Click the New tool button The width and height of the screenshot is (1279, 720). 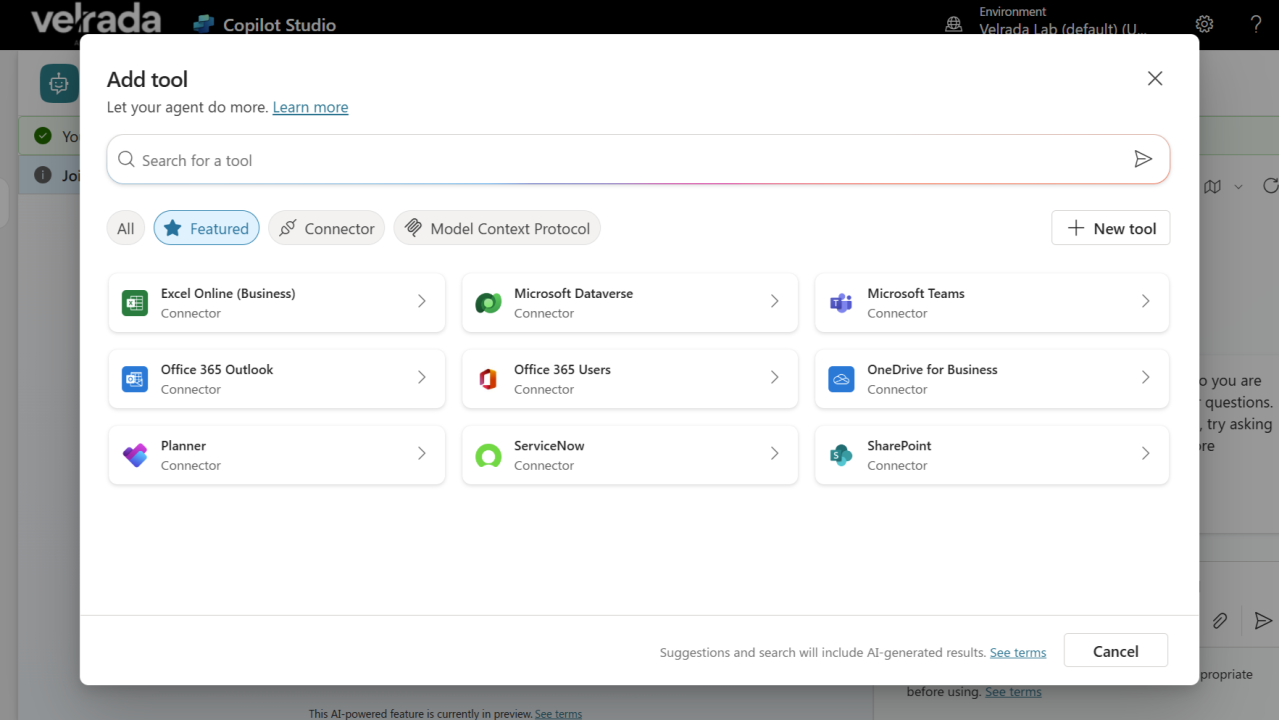[x=1110, y=227]
